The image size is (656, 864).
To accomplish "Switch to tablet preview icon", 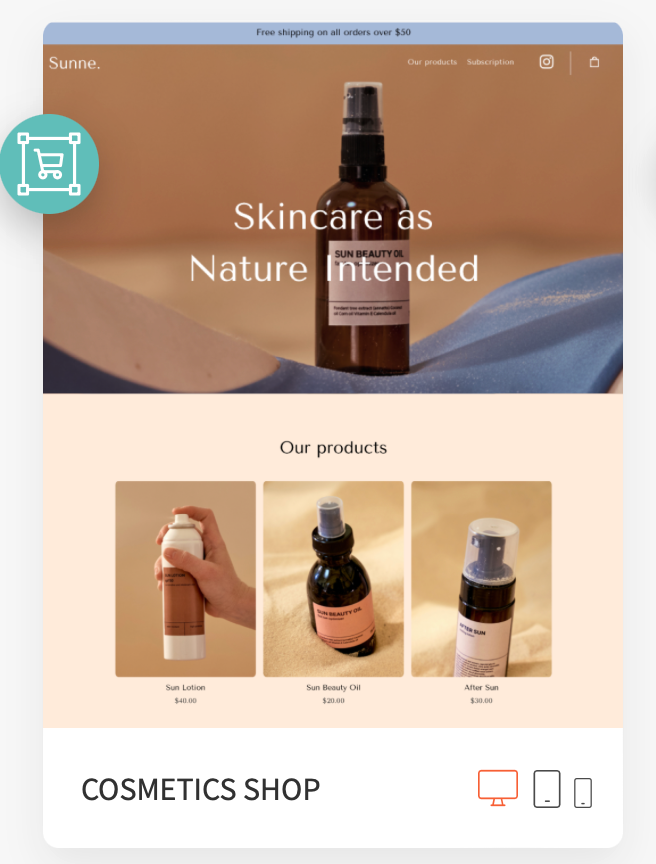I will point(546,789).
